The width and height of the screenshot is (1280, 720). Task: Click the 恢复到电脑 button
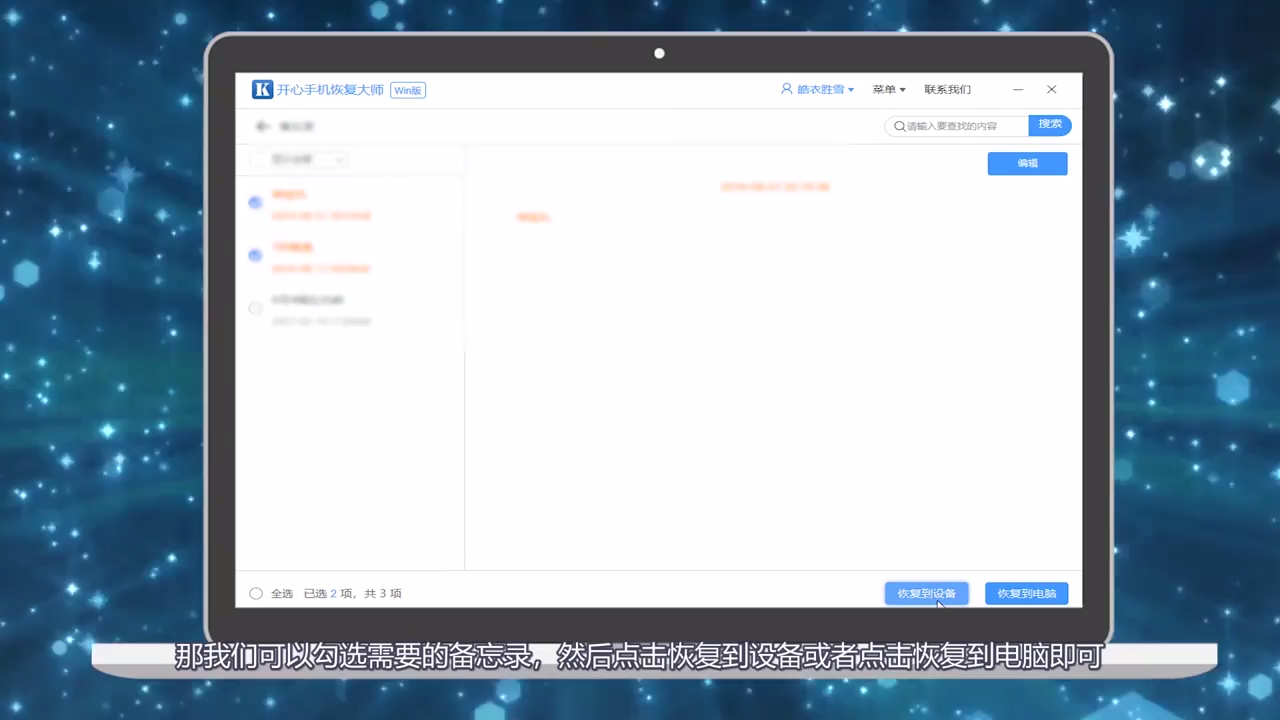tap(1026, 593)
